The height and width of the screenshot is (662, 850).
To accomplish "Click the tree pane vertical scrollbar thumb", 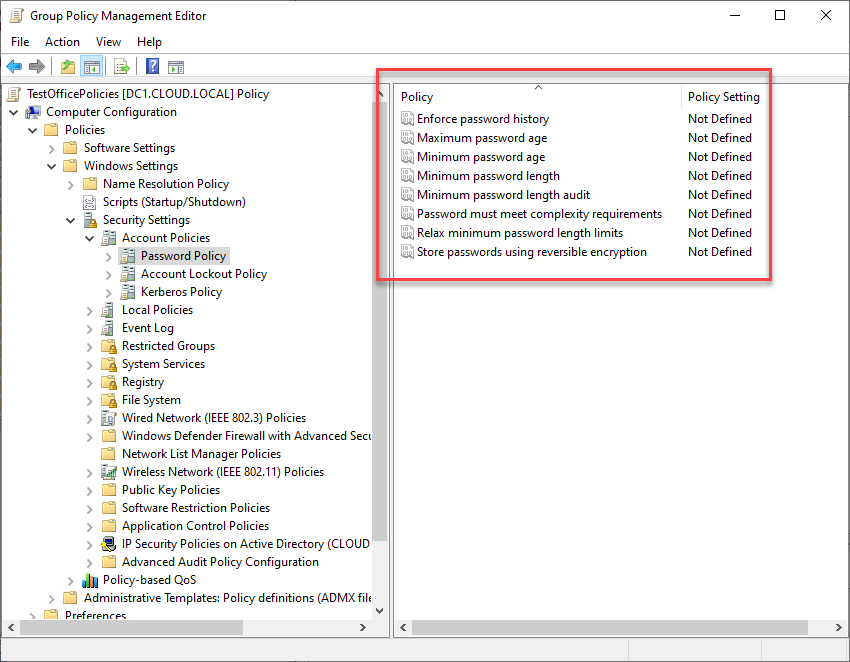I will coord(379,320).
